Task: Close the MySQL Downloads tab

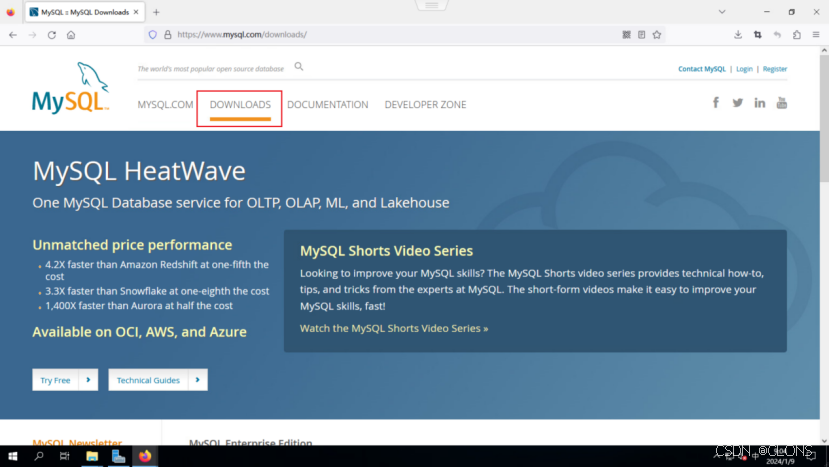Action: point(136,12)
